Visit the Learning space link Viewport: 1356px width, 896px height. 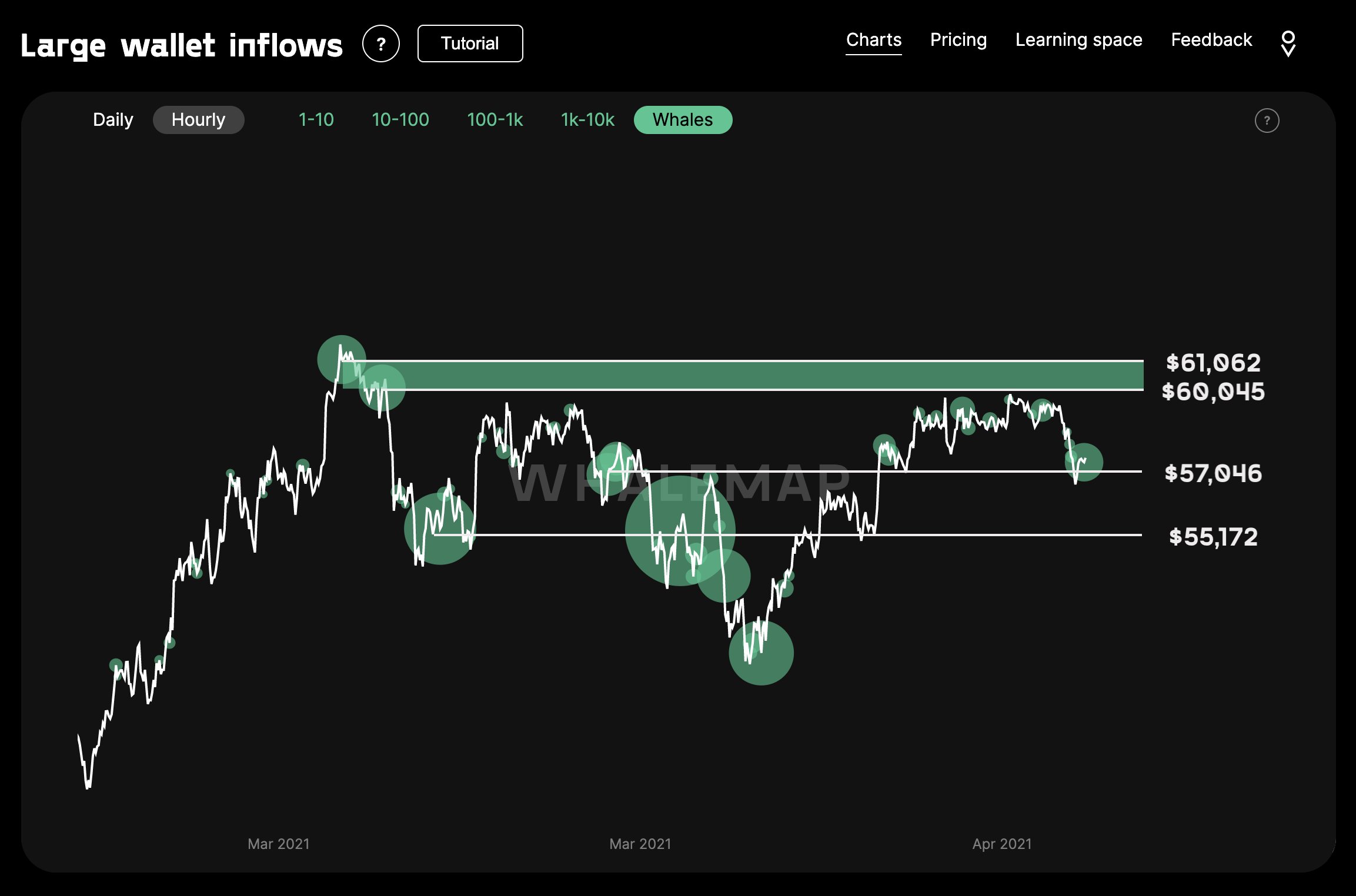coord(1078,40)
